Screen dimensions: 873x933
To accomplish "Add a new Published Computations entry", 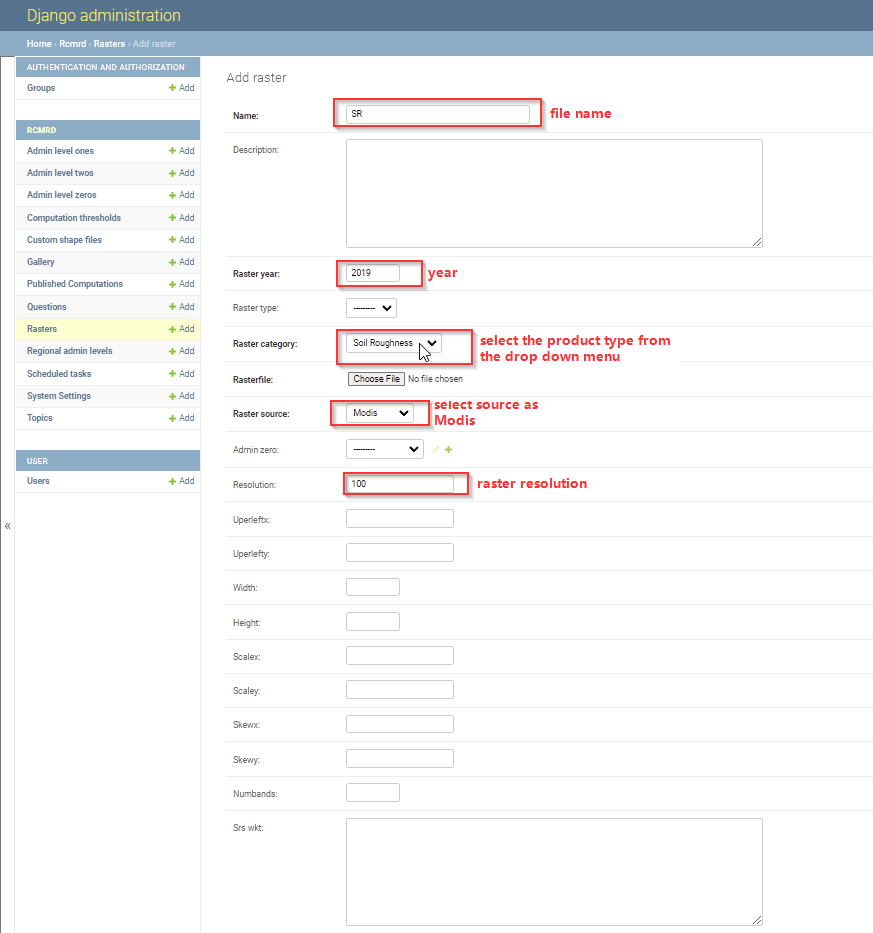I will pos(182,284).
